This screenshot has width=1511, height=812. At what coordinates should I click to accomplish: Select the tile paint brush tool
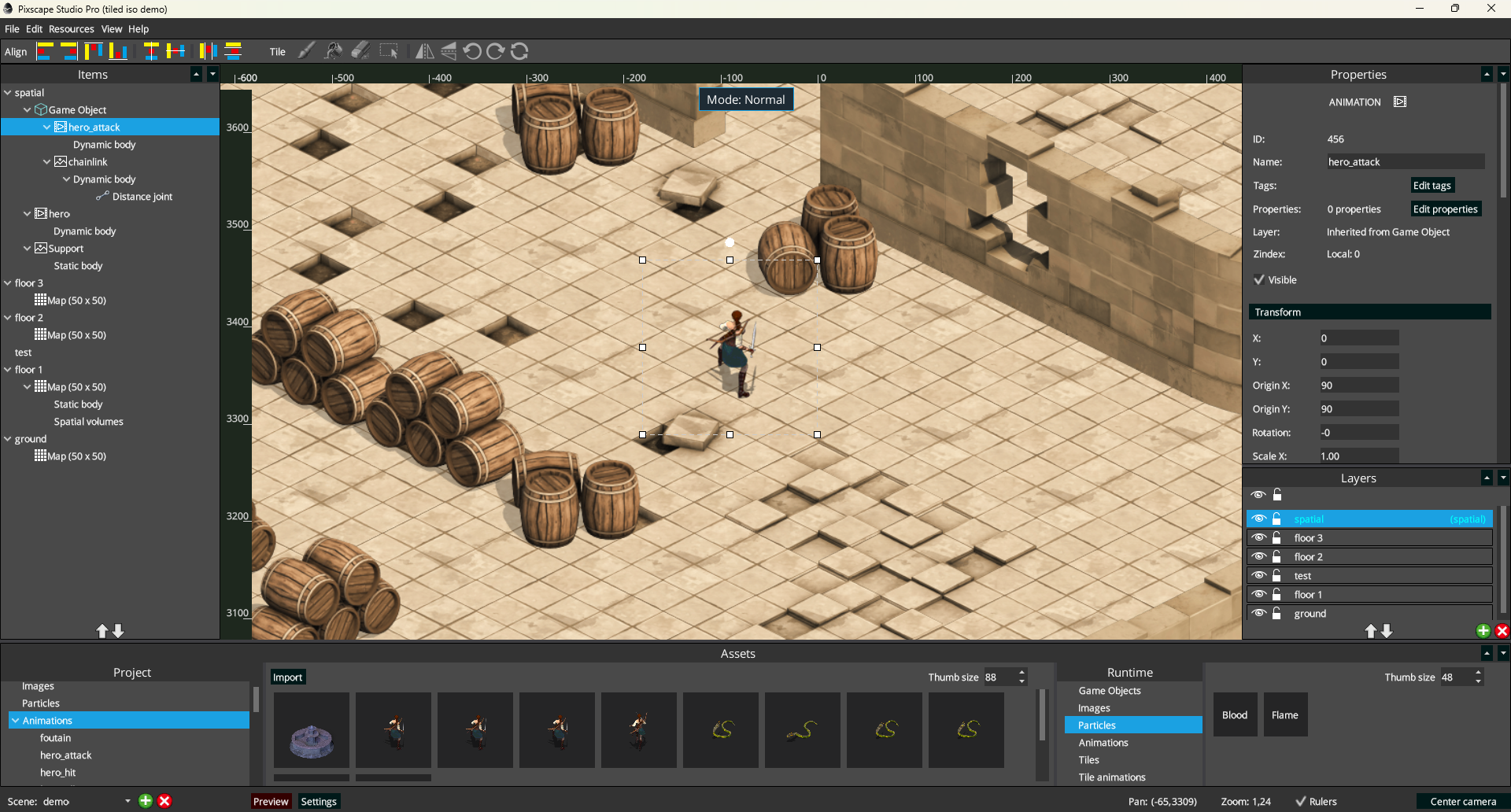point(307,51)
